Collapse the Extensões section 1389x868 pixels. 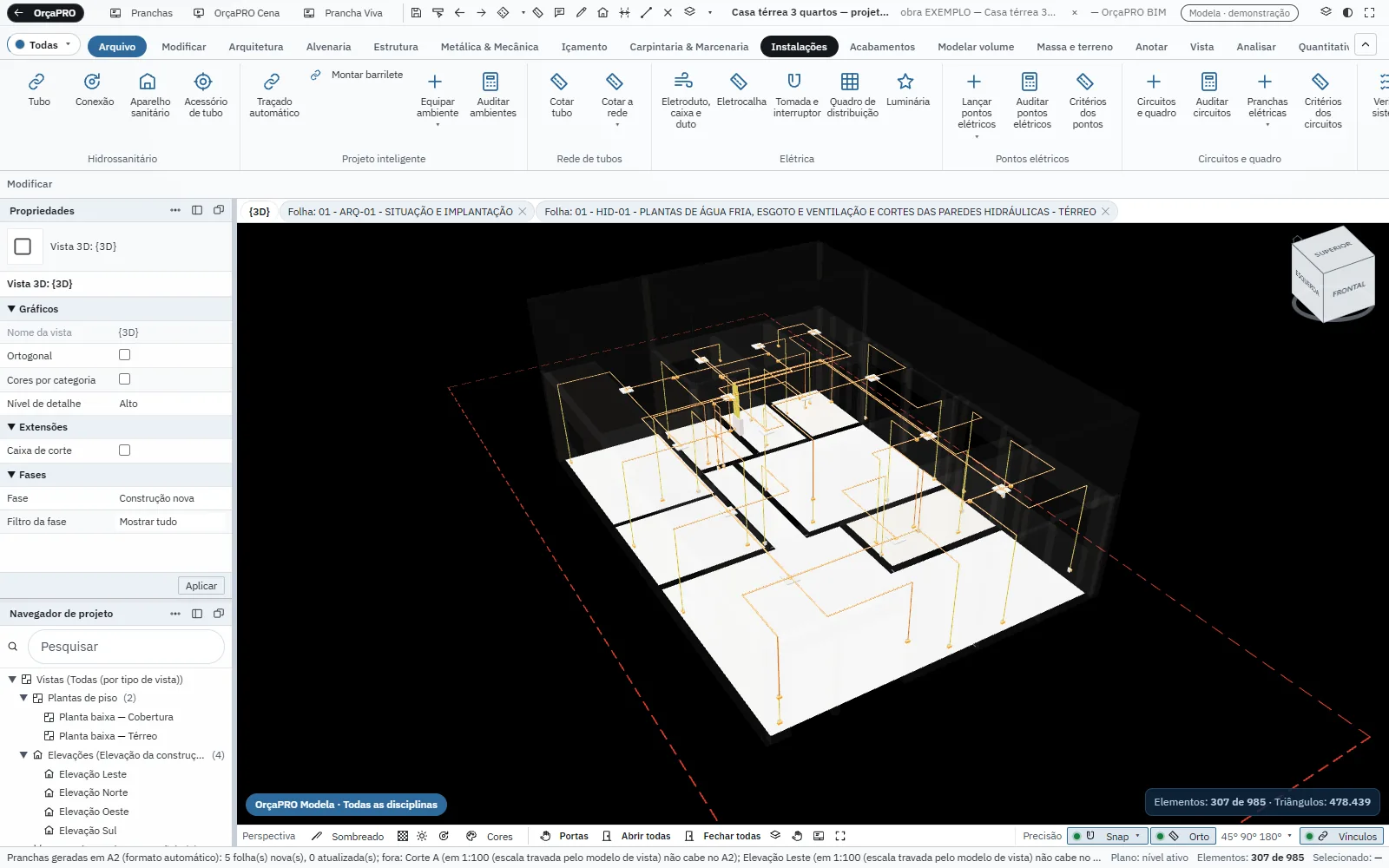click(x=12, y=427)
